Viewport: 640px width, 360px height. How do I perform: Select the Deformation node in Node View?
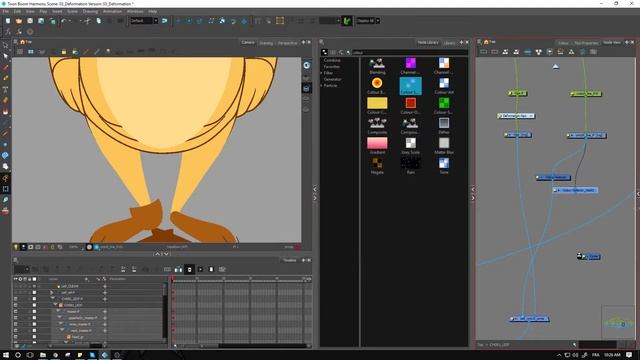click(516, 116)
